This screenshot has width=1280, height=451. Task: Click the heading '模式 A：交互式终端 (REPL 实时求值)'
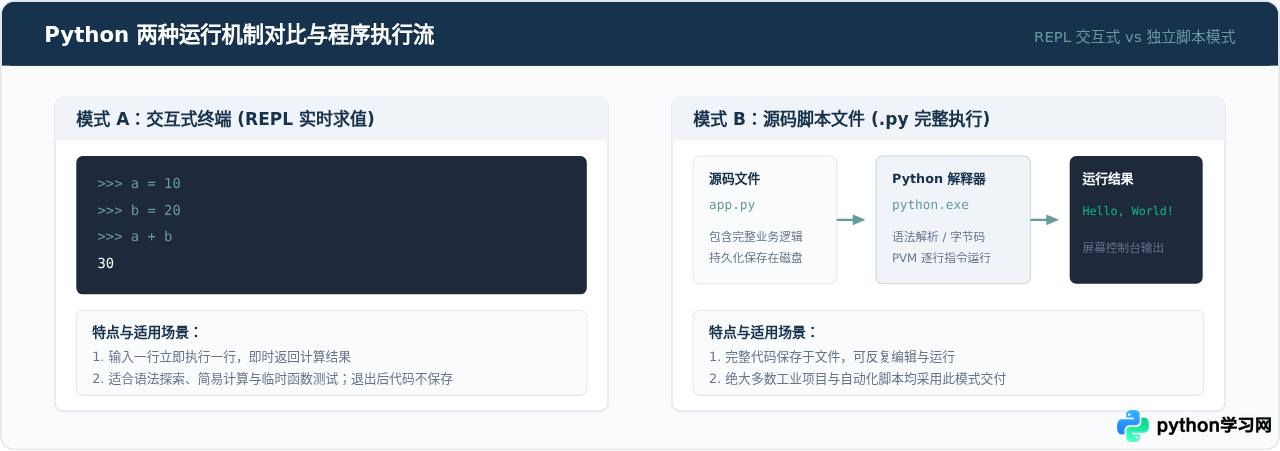pyautogui.click(x=225, y=119)
